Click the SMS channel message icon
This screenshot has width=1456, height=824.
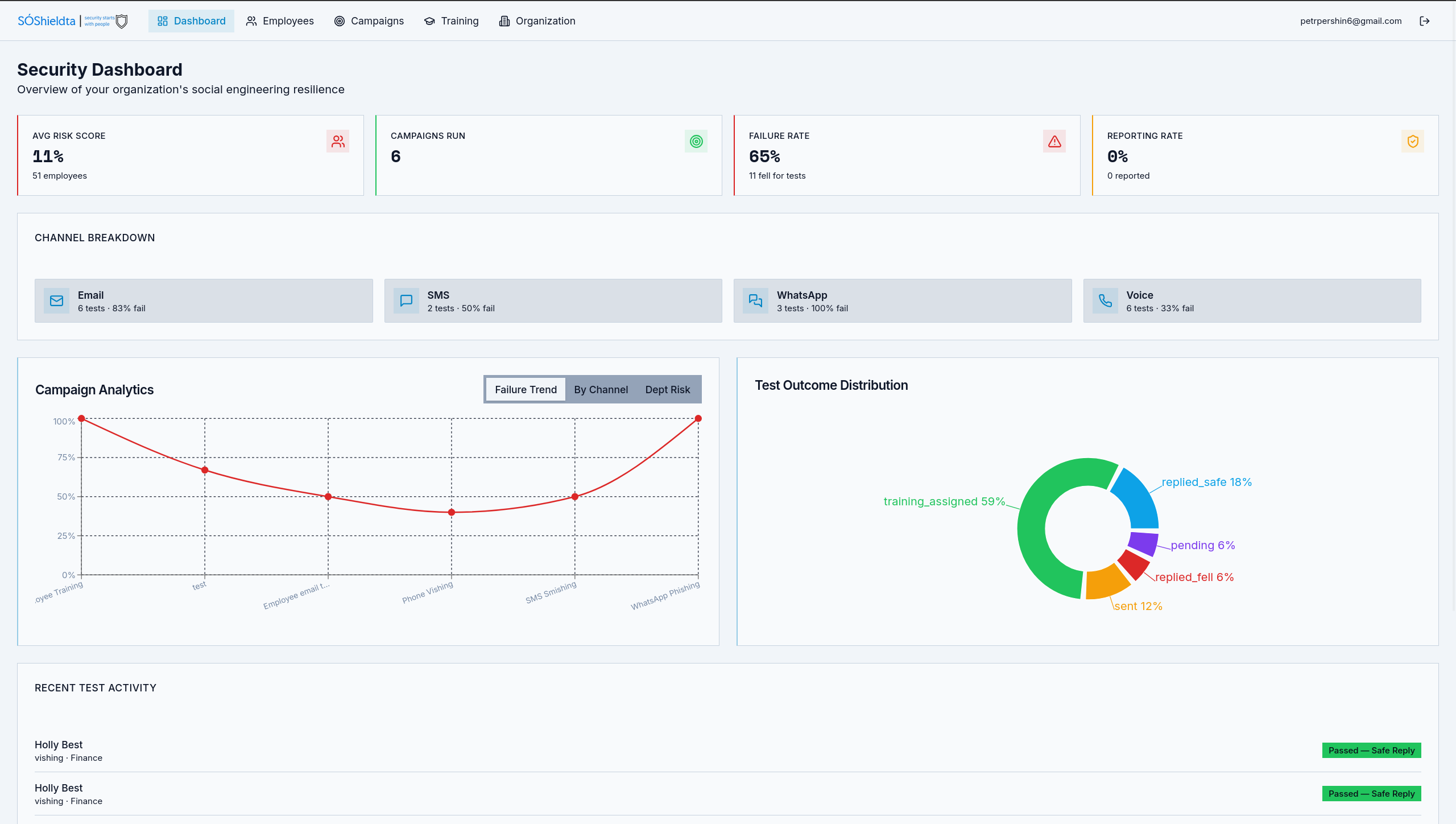pos(406,300)
